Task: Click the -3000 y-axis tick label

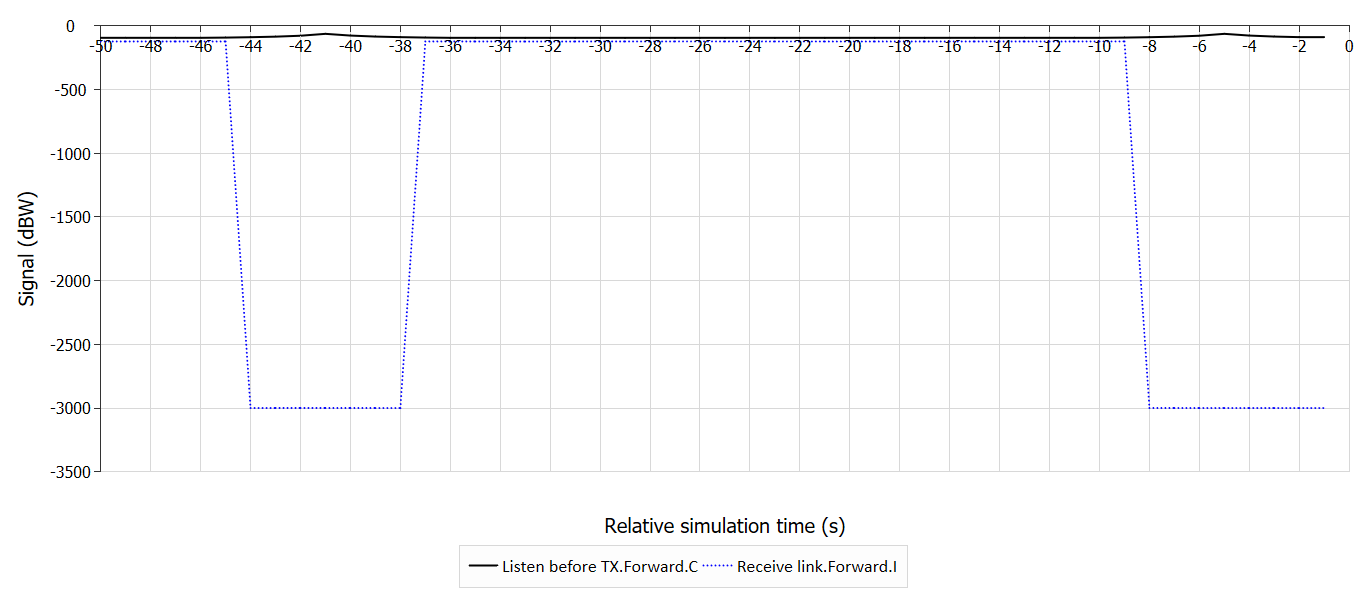Action: click(x=63, y=408)
